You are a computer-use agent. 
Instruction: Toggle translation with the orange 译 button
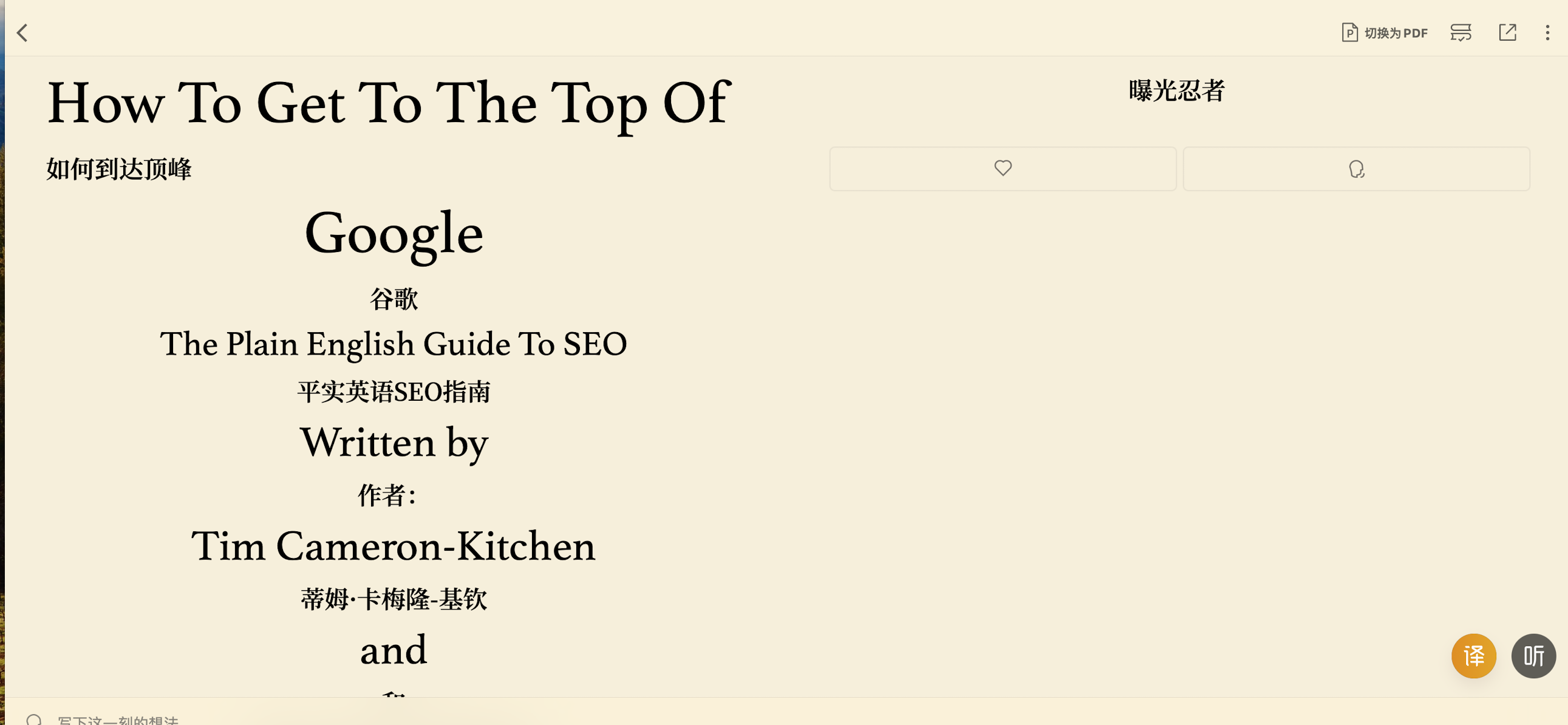click(1473, 656)
